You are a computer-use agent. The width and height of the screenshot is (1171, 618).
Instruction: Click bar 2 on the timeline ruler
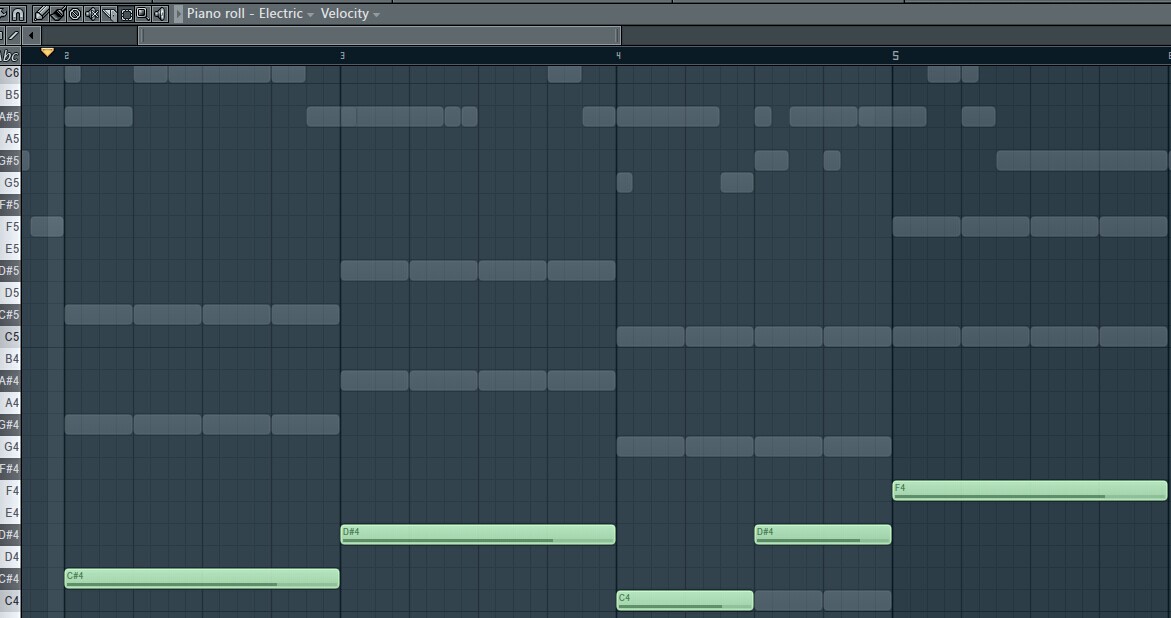coord(66,55)
